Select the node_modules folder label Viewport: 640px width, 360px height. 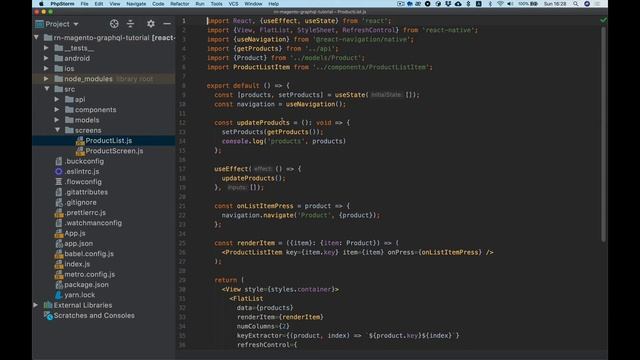pyautogui.click(x=88, y=79)
